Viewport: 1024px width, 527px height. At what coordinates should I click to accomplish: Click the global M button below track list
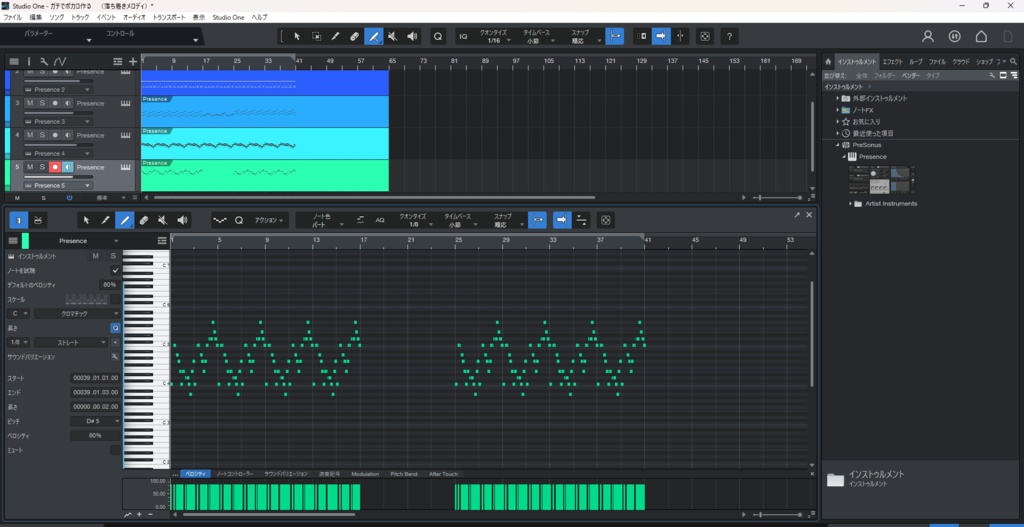[17, 197]
